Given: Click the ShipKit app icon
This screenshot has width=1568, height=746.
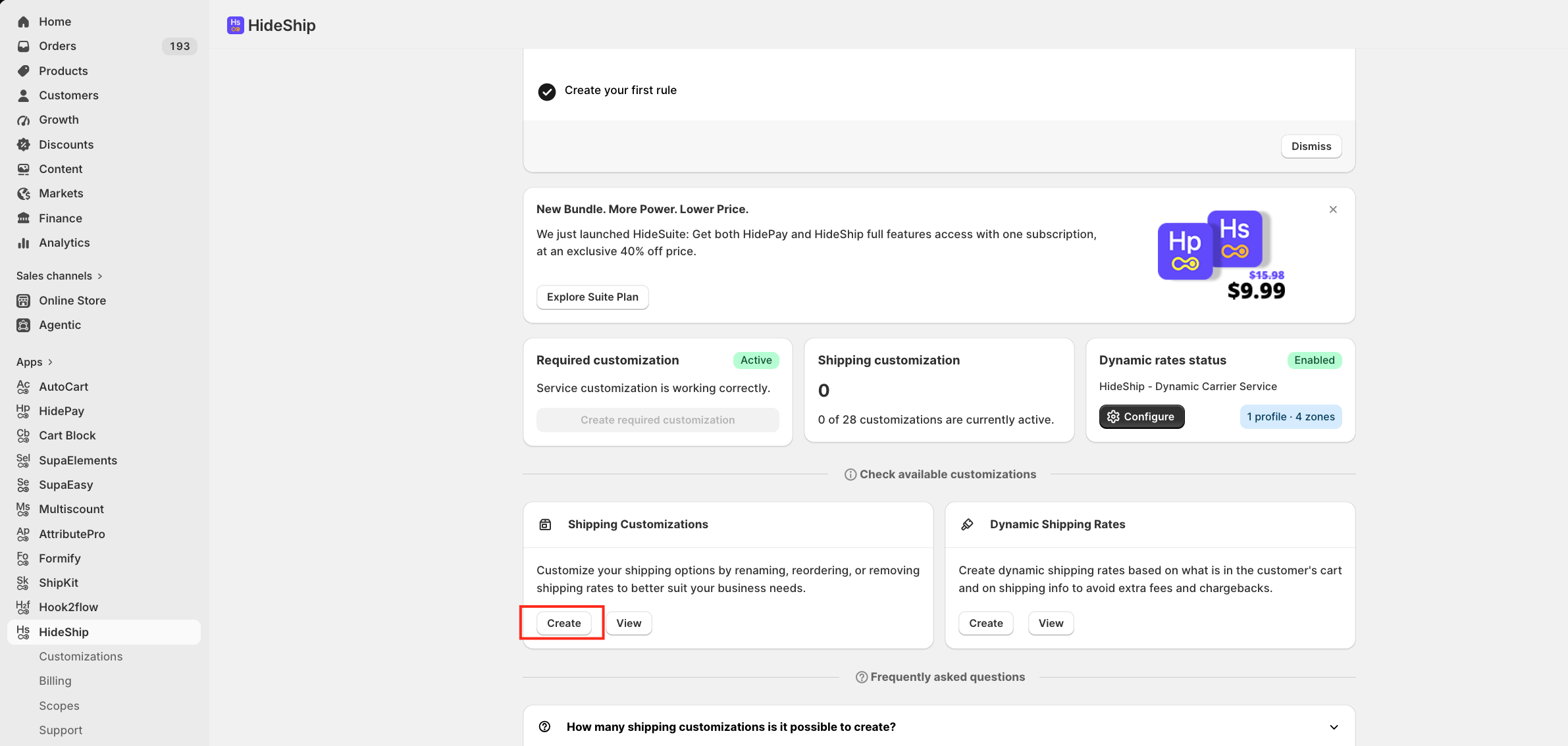Looking at the screenshot, I should coord(24,583).
